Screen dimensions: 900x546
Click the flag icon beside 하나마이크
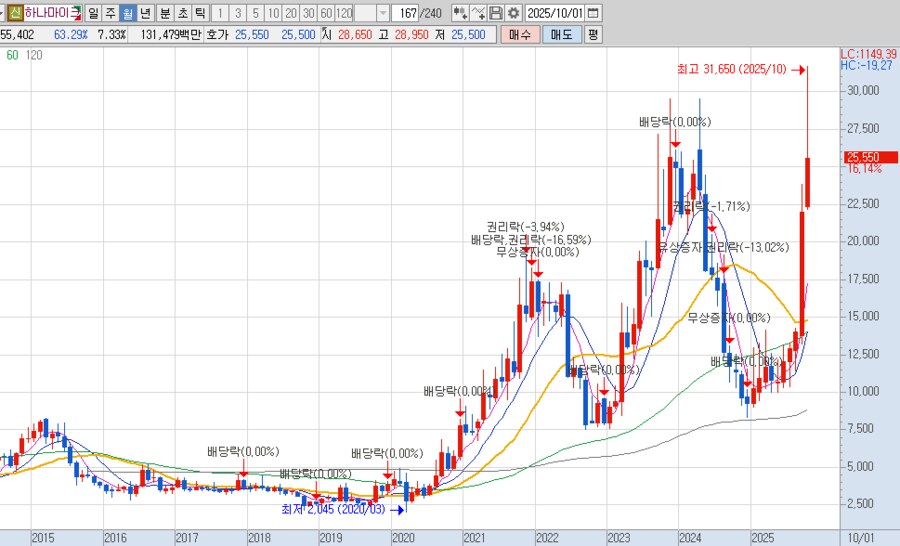[x=76, y=13]
